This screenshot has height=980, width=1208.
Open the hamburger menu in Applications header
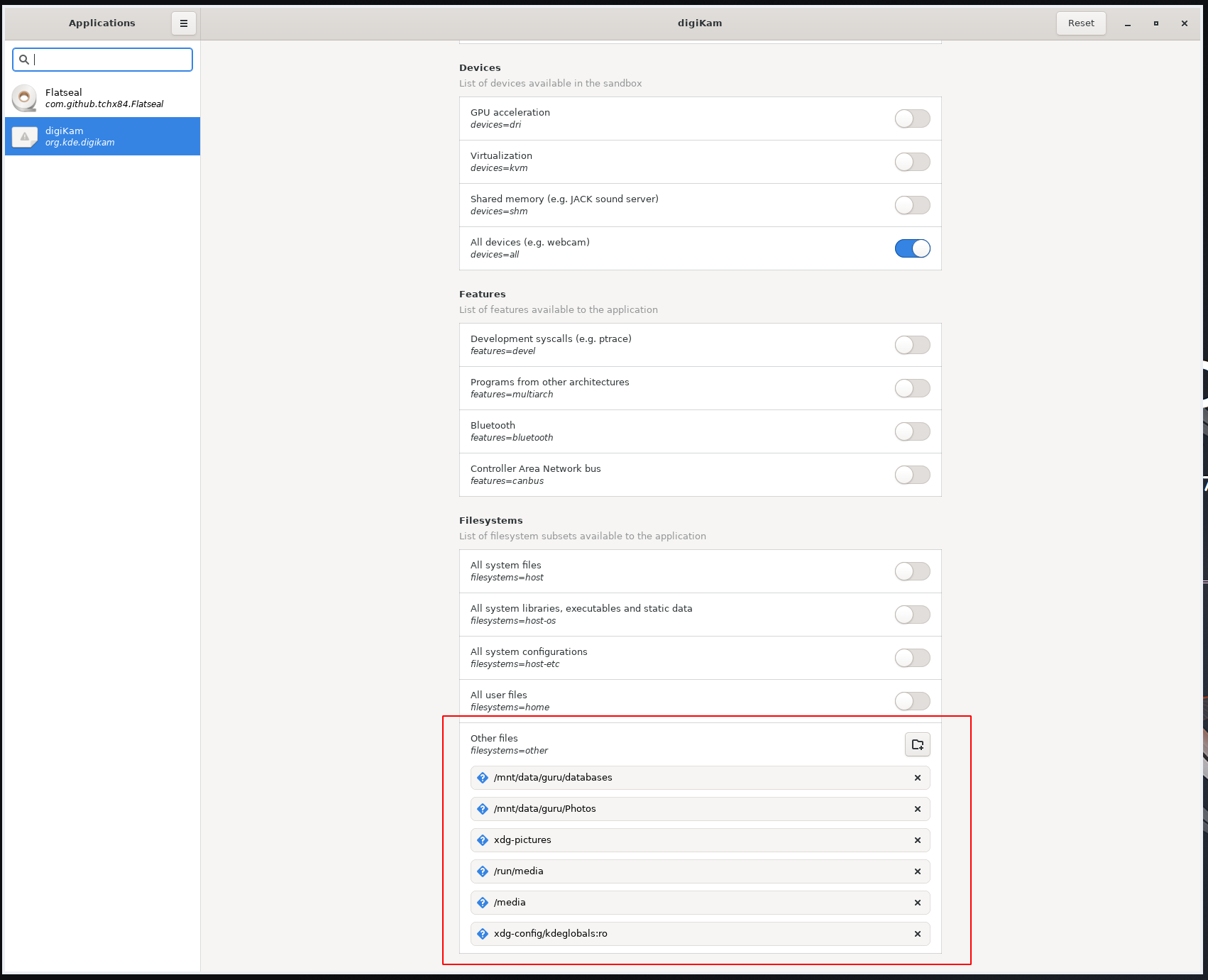coord(183,23)
